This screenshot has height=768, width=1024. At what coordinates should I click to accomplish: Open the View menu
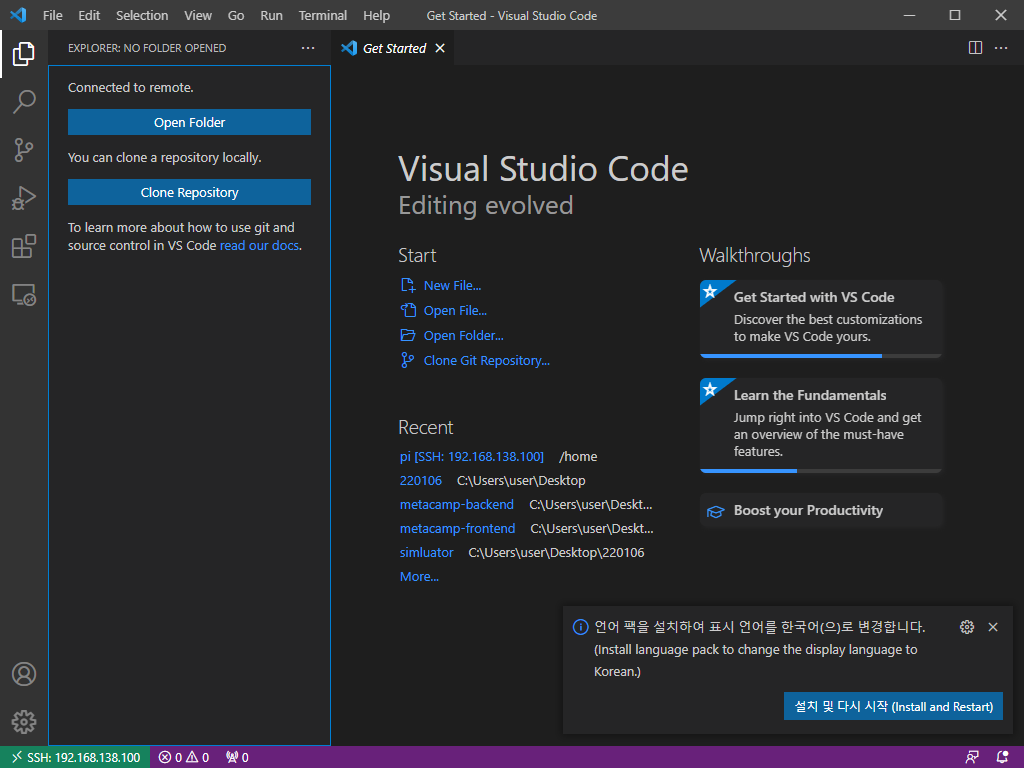coord(198,15)
